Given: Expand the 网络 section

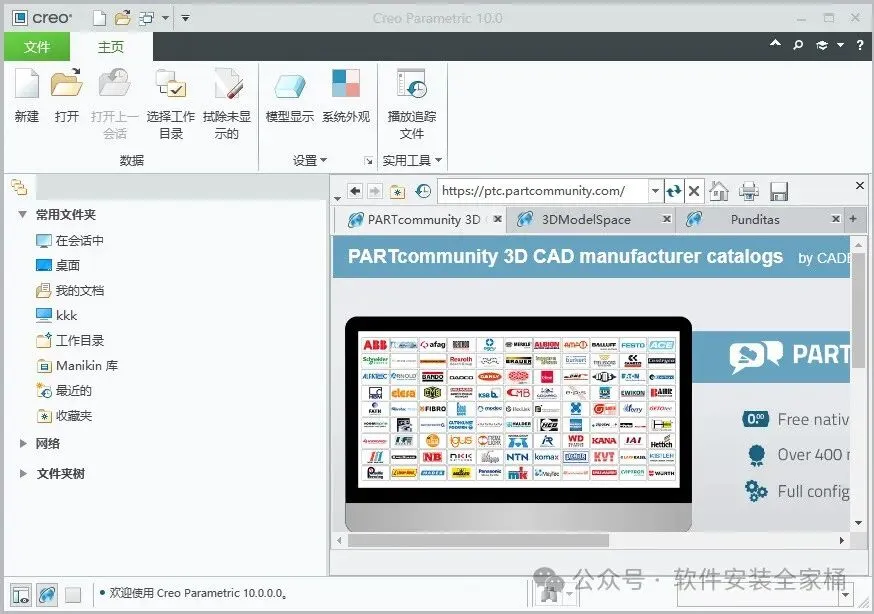Looking at the screenshot, I should tap(23, 444).
